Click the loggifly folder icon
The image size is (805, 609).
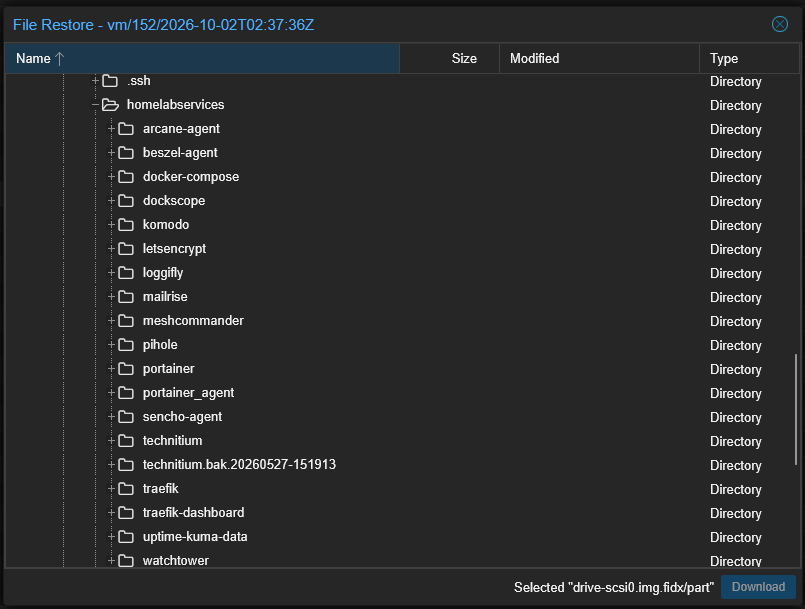pyautogui.click(x=126, y=273)
